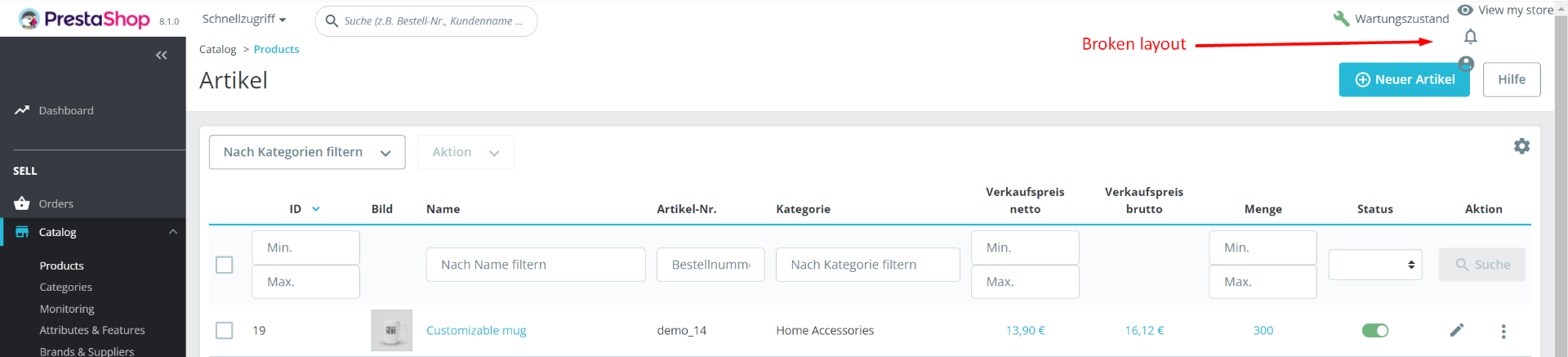Click the Customizable mug product thumbnail
The height and width of the screenshot is (357, 1568).
coord(391,330)
